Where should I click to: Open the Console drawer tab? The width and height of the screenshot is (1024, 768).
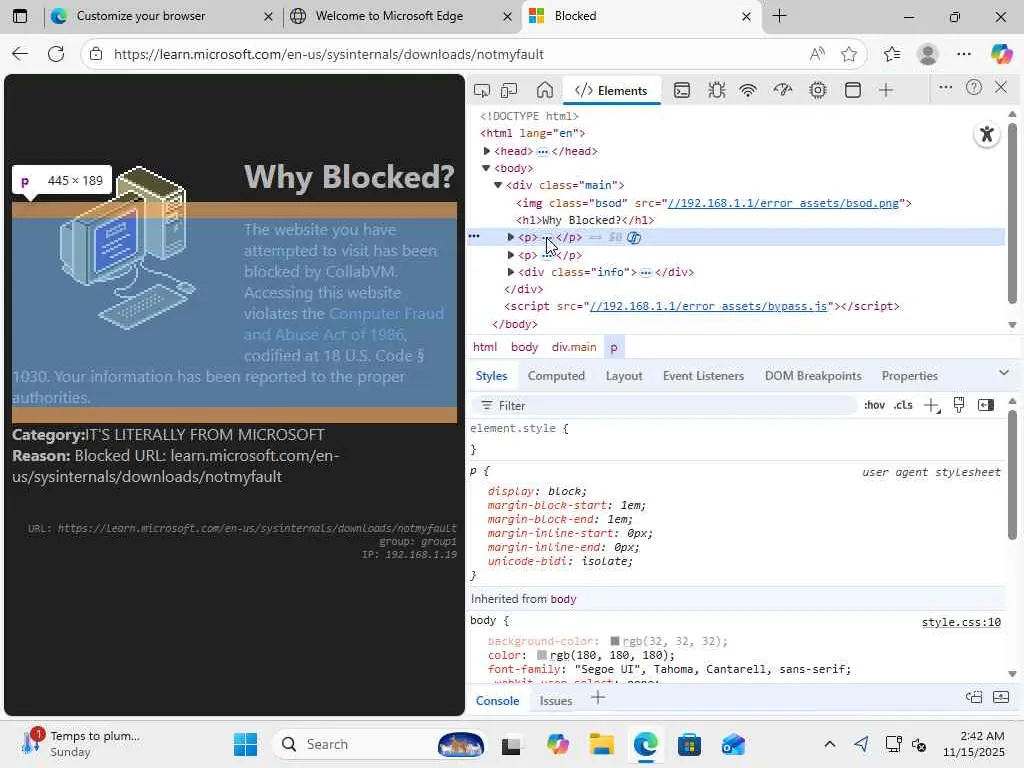pos(498,700)
